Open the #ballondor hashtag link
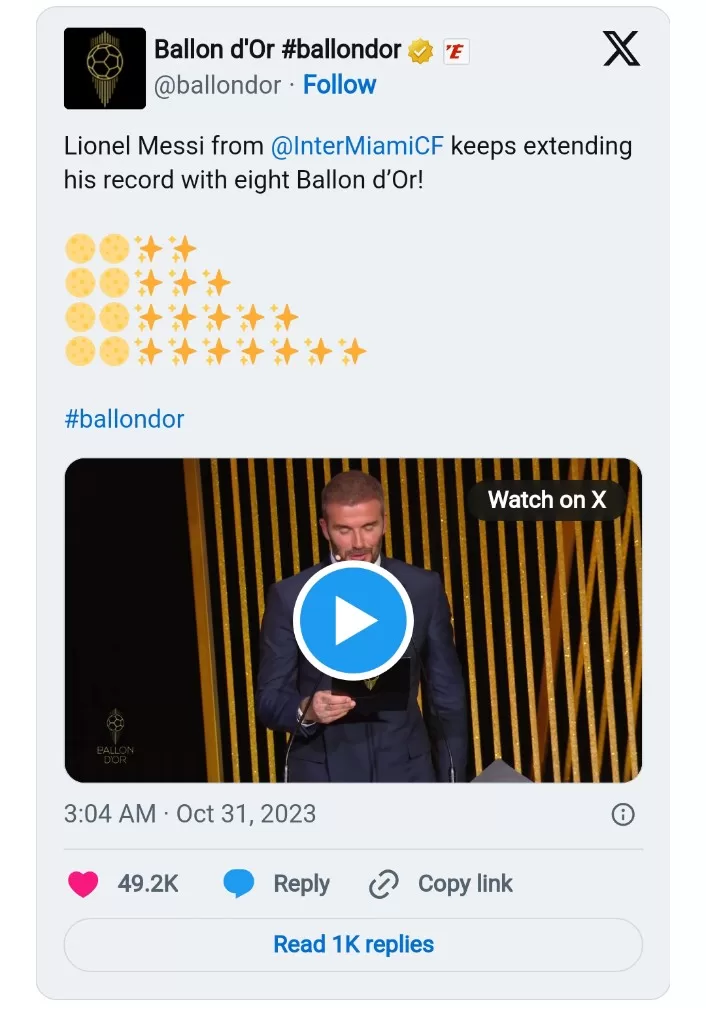The height and width of the screenshot is (1009, 706). 124,419
